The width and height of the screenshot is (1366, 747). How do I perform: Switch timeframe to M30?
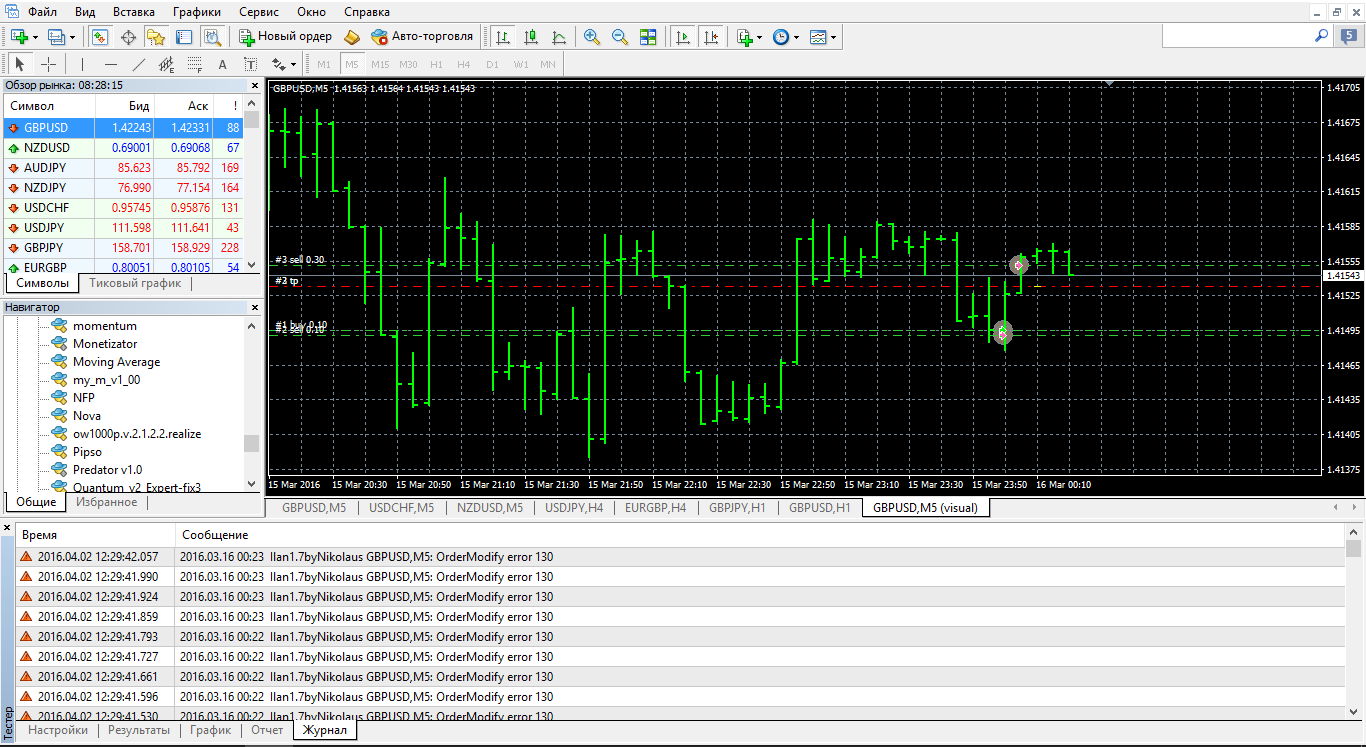point(408,64)
